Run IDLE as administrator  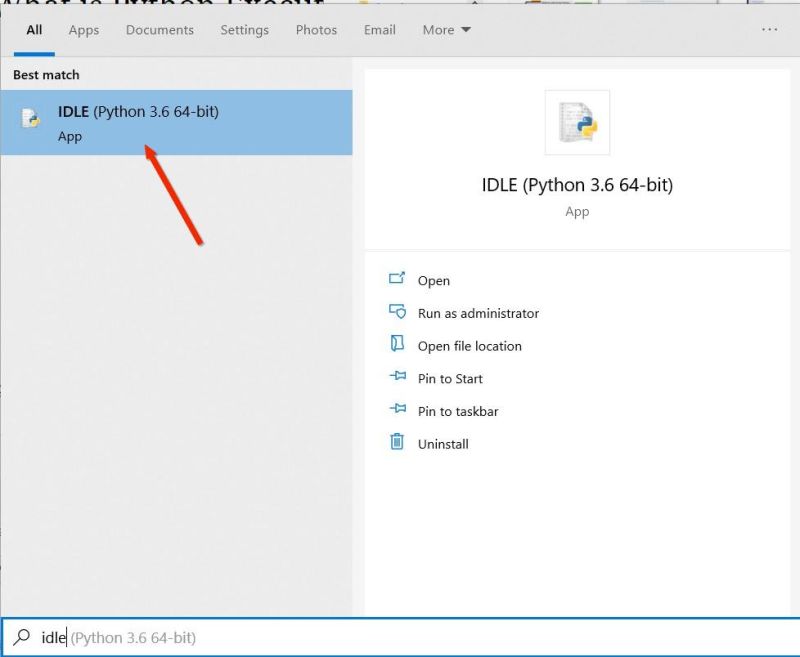point(477,312)
